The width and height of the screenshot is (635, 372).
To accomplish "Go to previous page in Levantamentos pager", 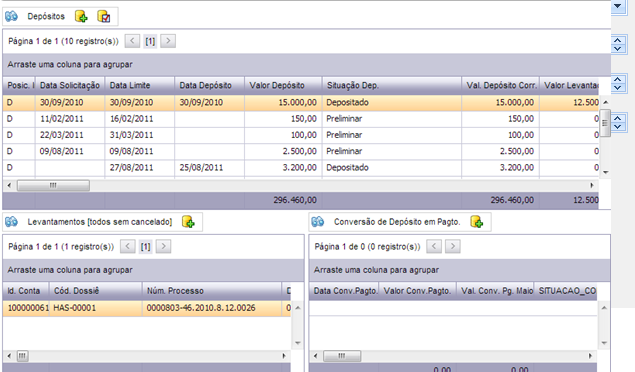I will tap(128, 246).
